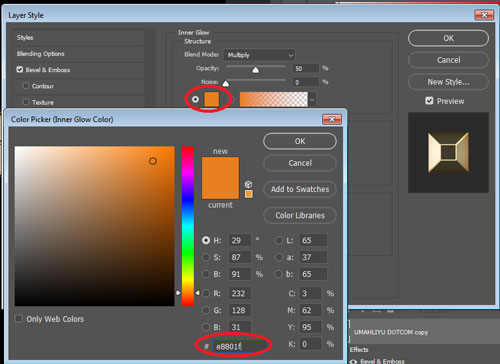Image resolution: width=500 pixels, height=364 pixels.
Task: Click Add to Swatches button
Action: pos(300,189)
